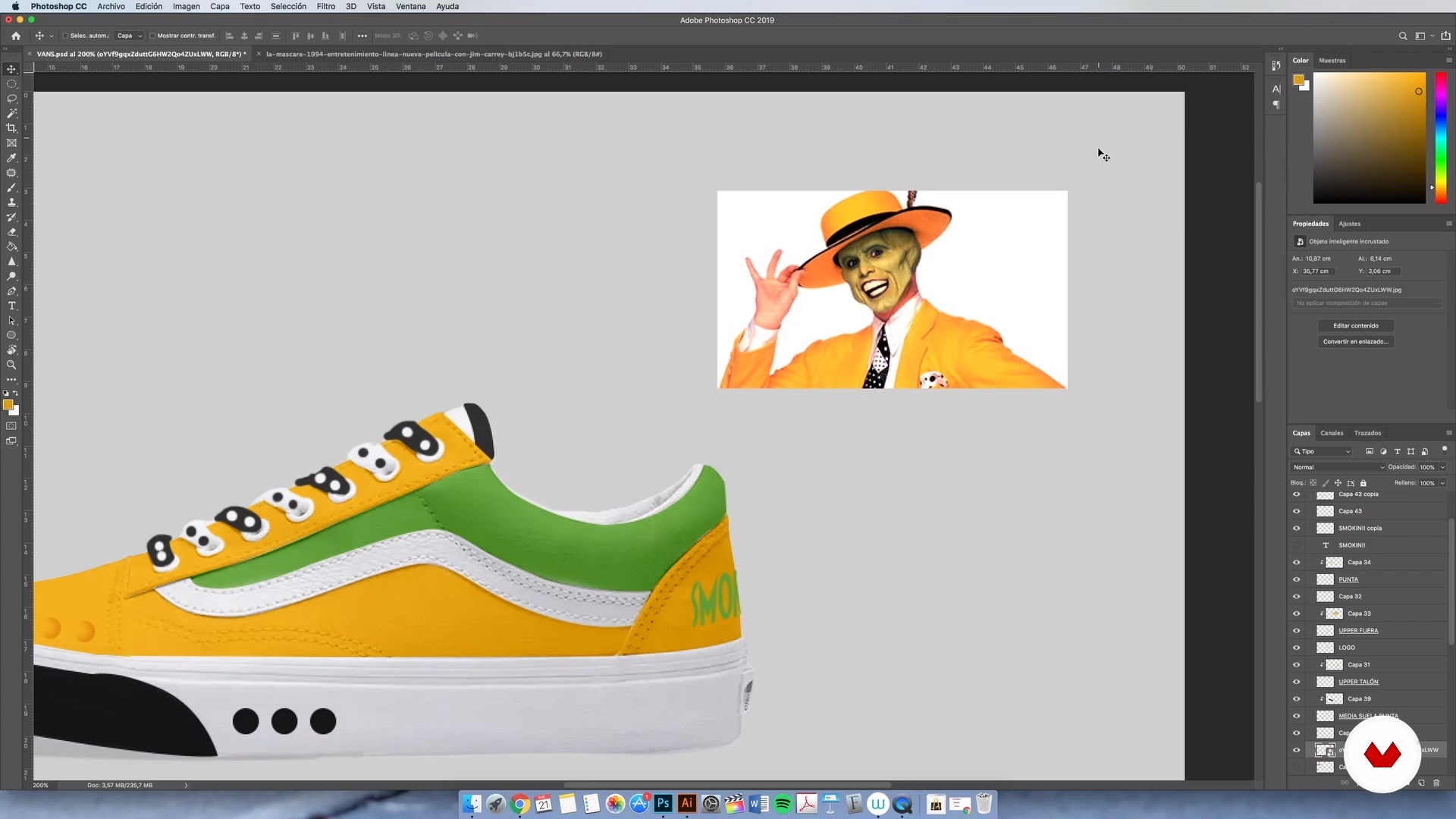Image resolution: width=1456 pixels, height=819 pixels.
Task: Switch to the Muestras tab
Action: tap(1332, 61)
